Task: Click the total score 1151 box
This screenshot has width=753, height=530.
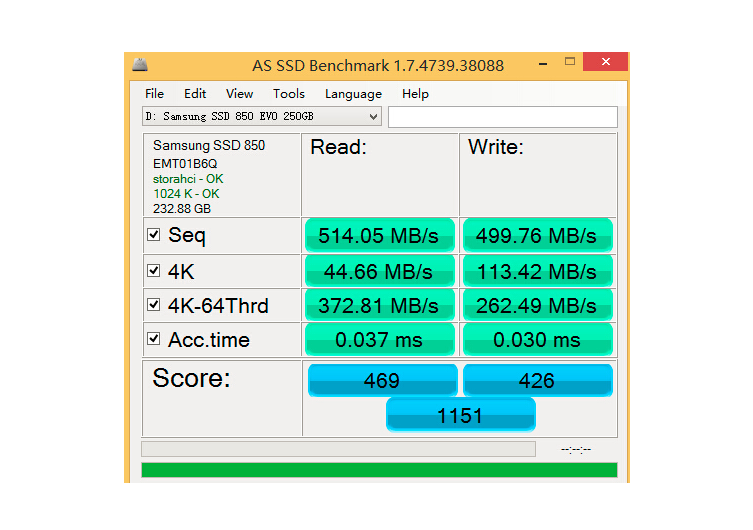Action: 460,415
